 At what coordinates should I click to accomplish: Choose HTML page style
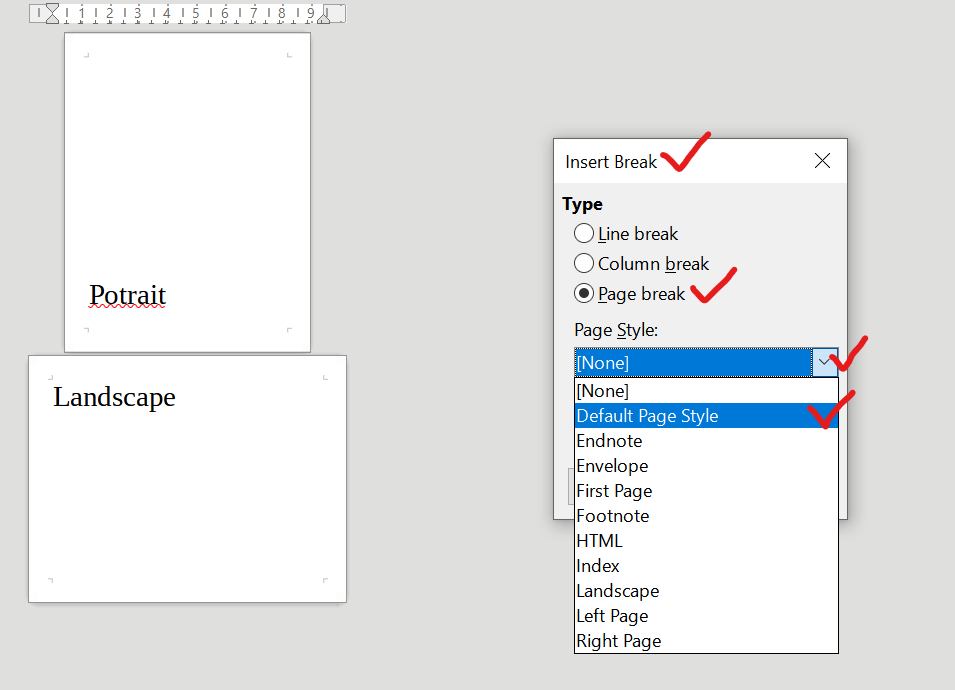[x=707, y=541]
